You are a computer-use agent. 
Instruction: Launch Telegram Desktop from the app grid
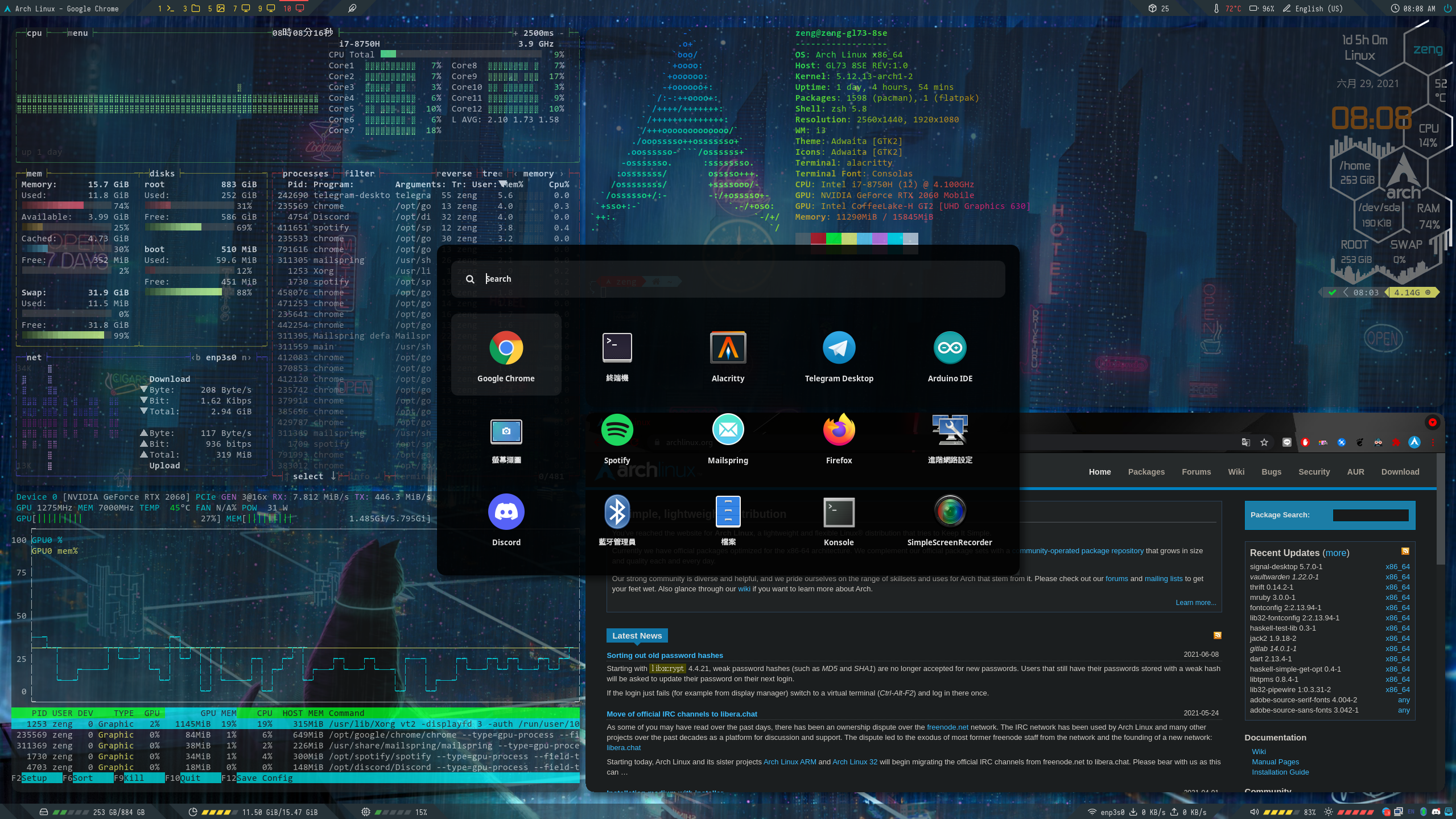tap(839, 348)
